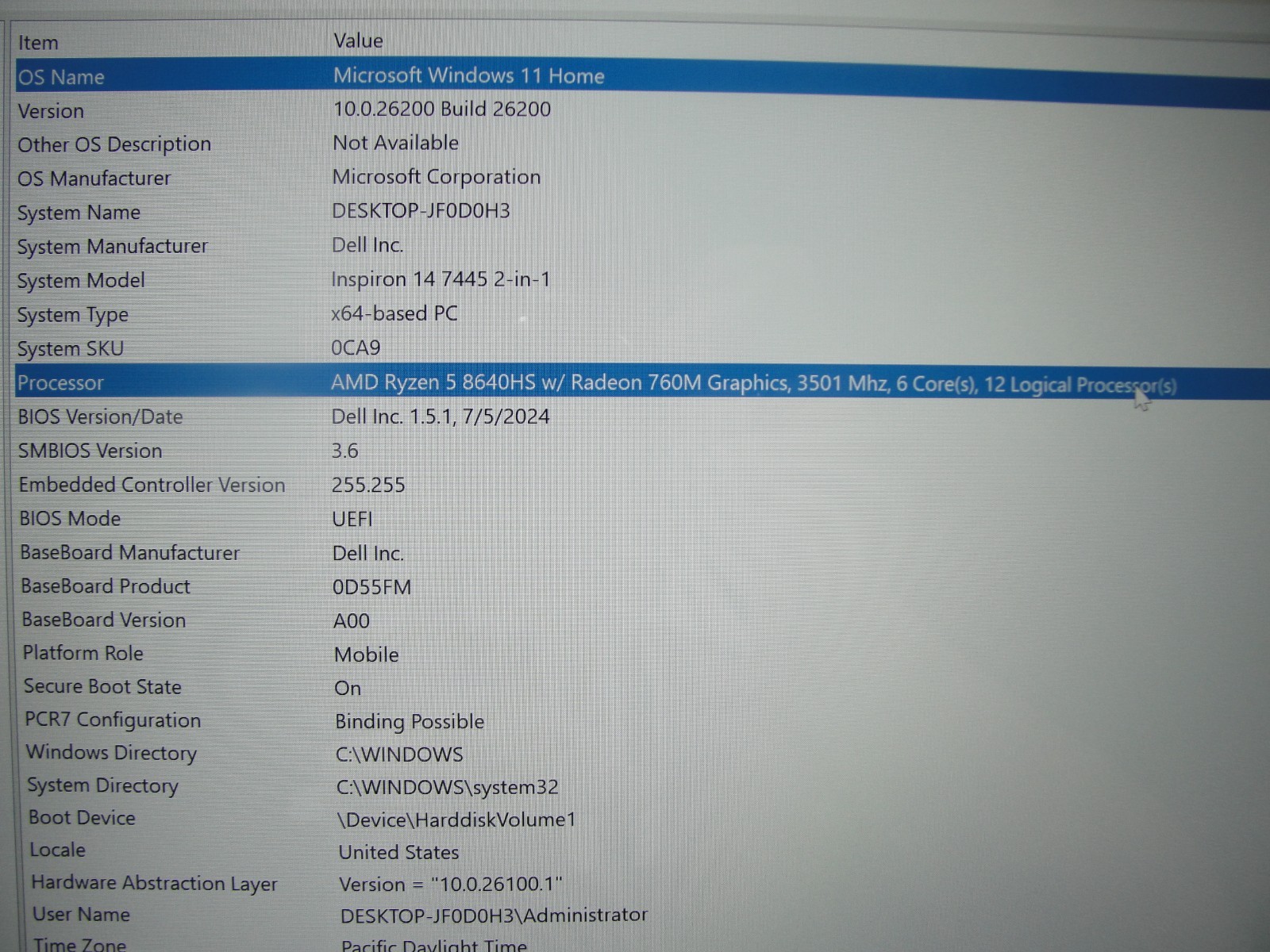The width and height of the screenshot is (1270, 952).
Task: Click the 'Binding Possible' value
Action: pyautogui.click(x=410, y=722)
